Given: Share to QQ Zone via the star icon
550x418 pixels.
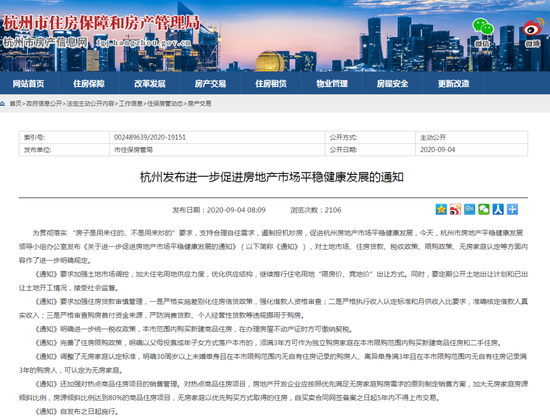Looking at the screenshot, I should (x=441, y=209).
